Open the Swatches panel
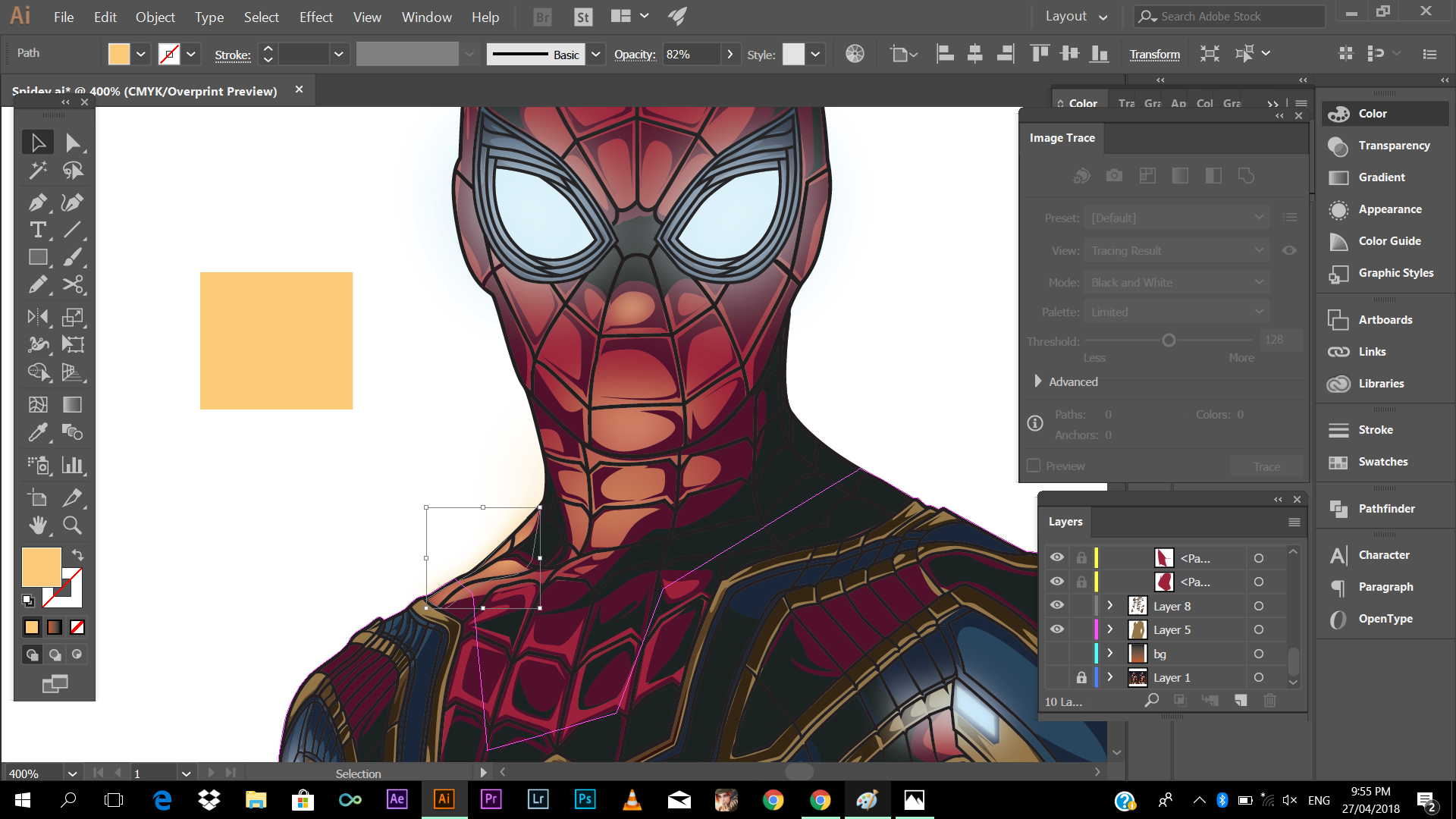 pyautogui.click(x=1382, y=462)
